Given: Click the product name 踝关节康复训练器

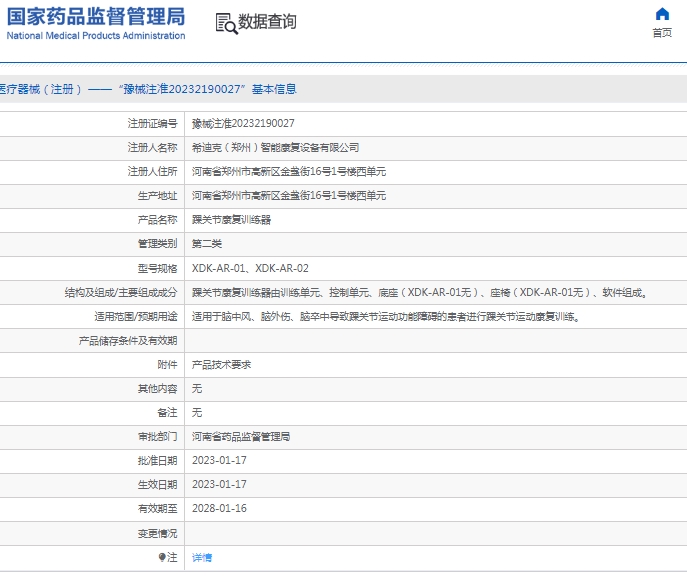Looking at the screenshot, I should point(231,220).
